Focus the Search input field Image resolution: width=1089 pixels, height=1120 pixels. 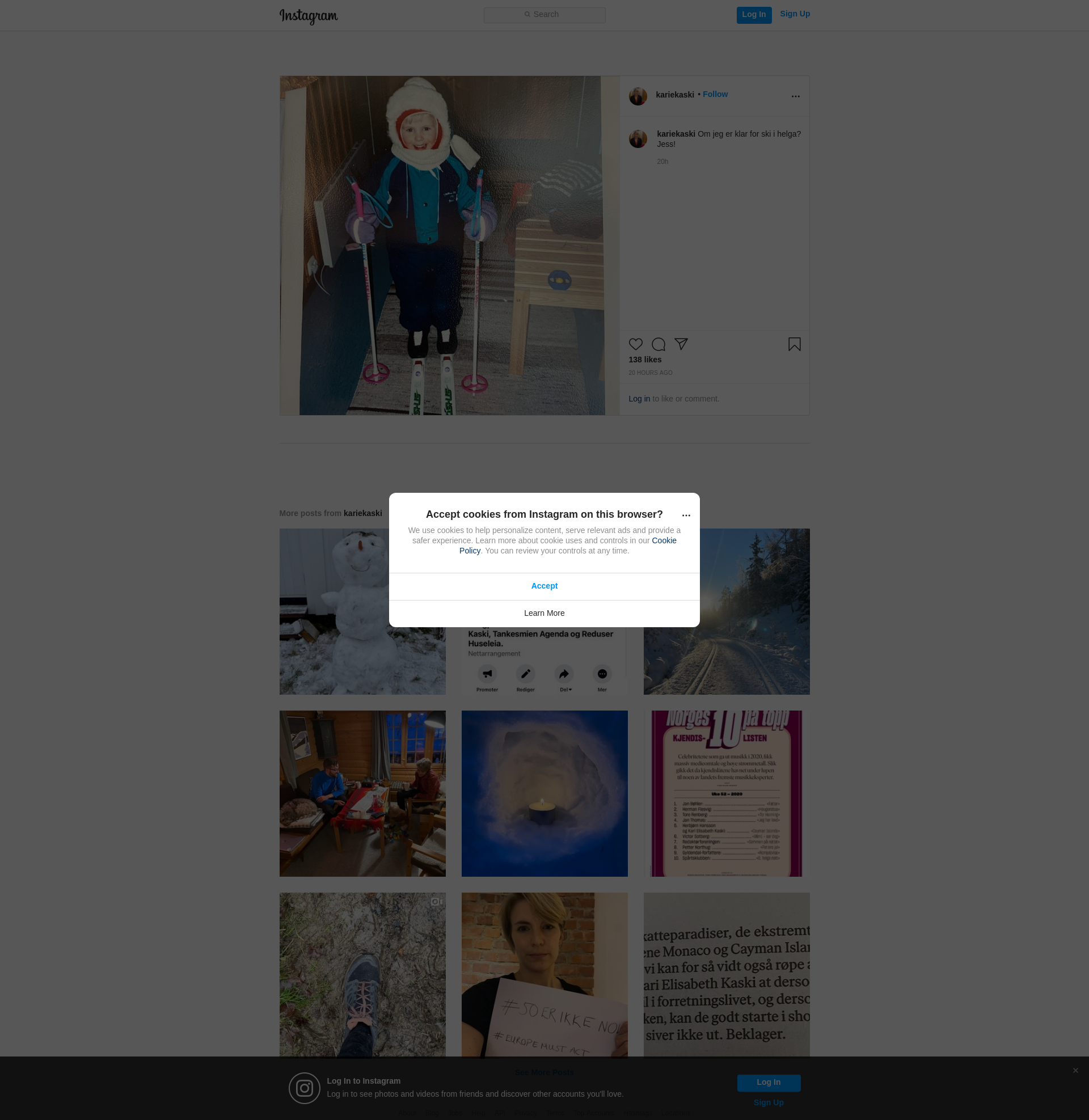[544, 15]
